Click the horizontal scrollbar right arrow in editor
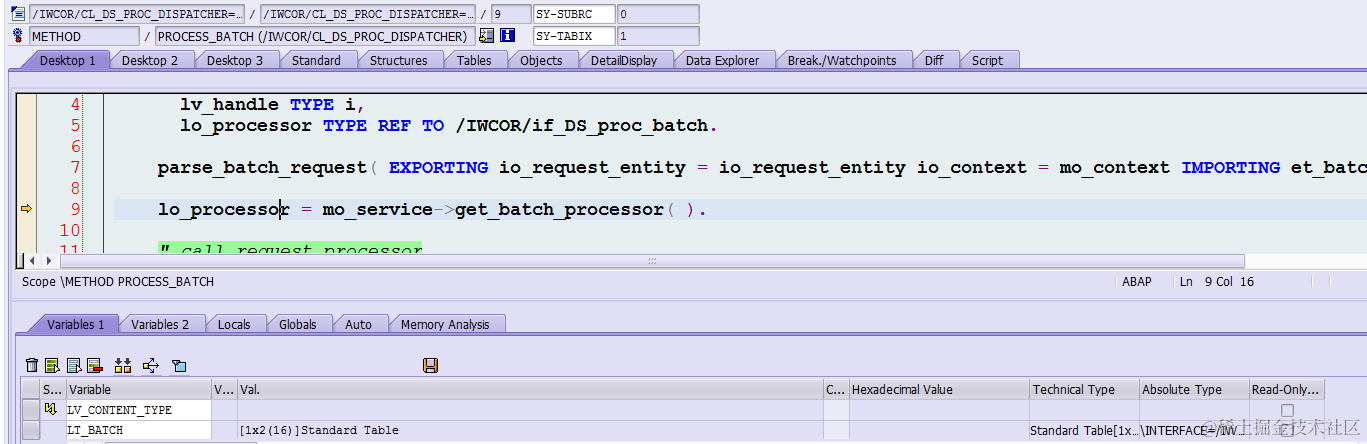The height and width of the screenshot is (444, 1367). (47, 261)
